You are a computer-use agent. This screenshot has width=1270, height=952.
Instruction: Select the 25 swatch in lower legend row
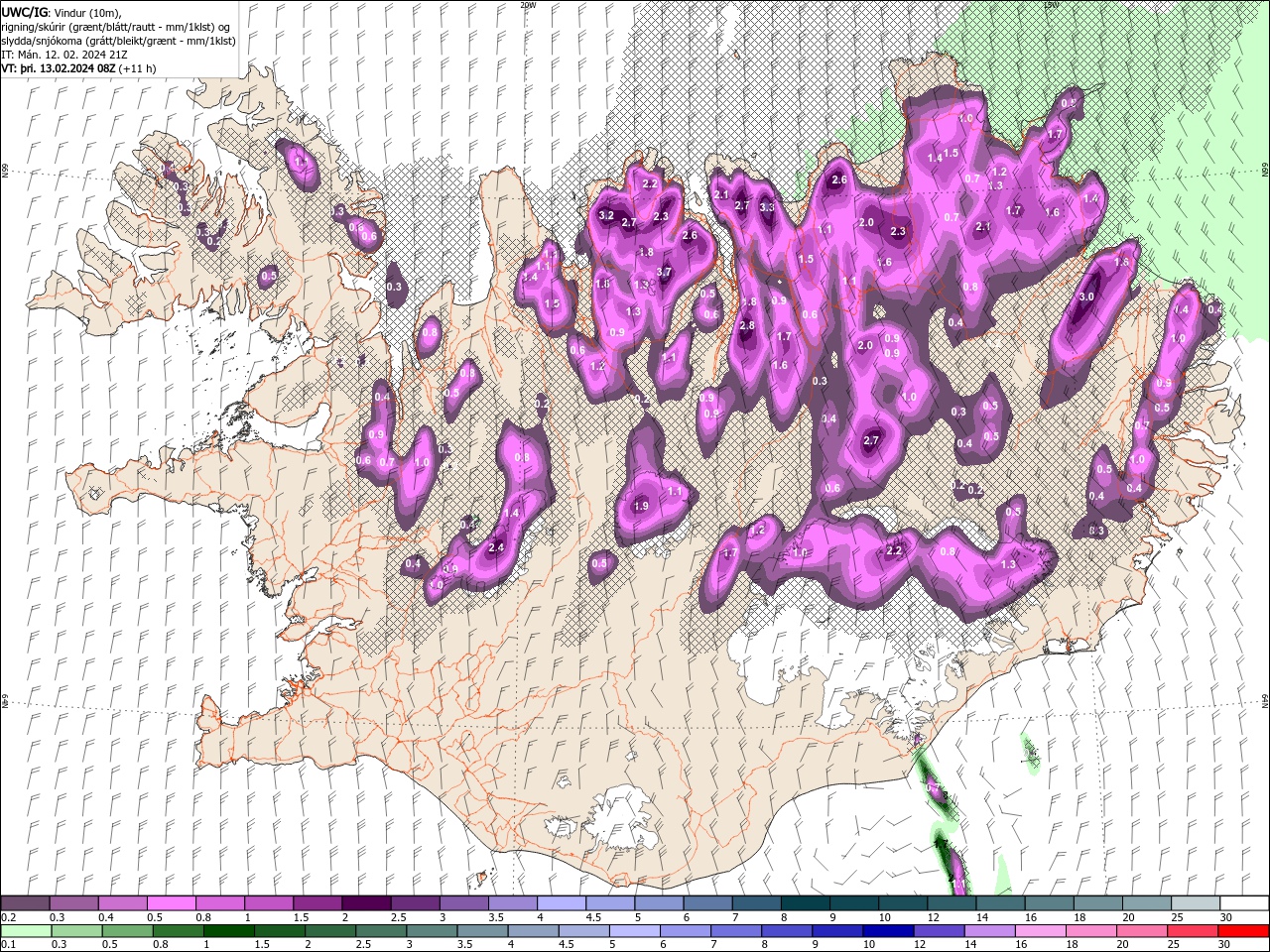(1193, 931)
